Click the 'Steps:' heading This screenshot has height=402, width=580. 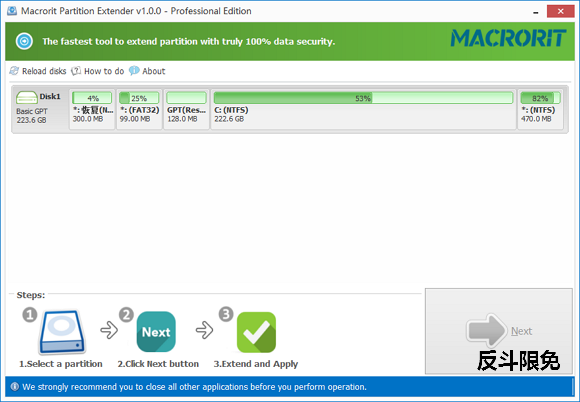pyautogui.click(x=31, y=295)
